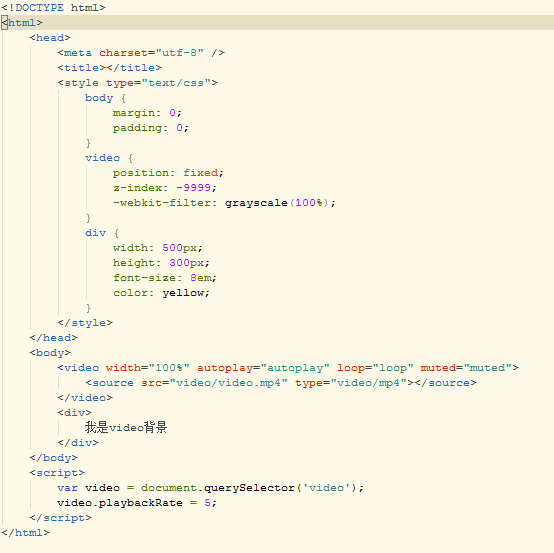This screenshot has height=553, width=554.
Task: Click the margin: 0 declaration
Action: [x=147, y=113]
